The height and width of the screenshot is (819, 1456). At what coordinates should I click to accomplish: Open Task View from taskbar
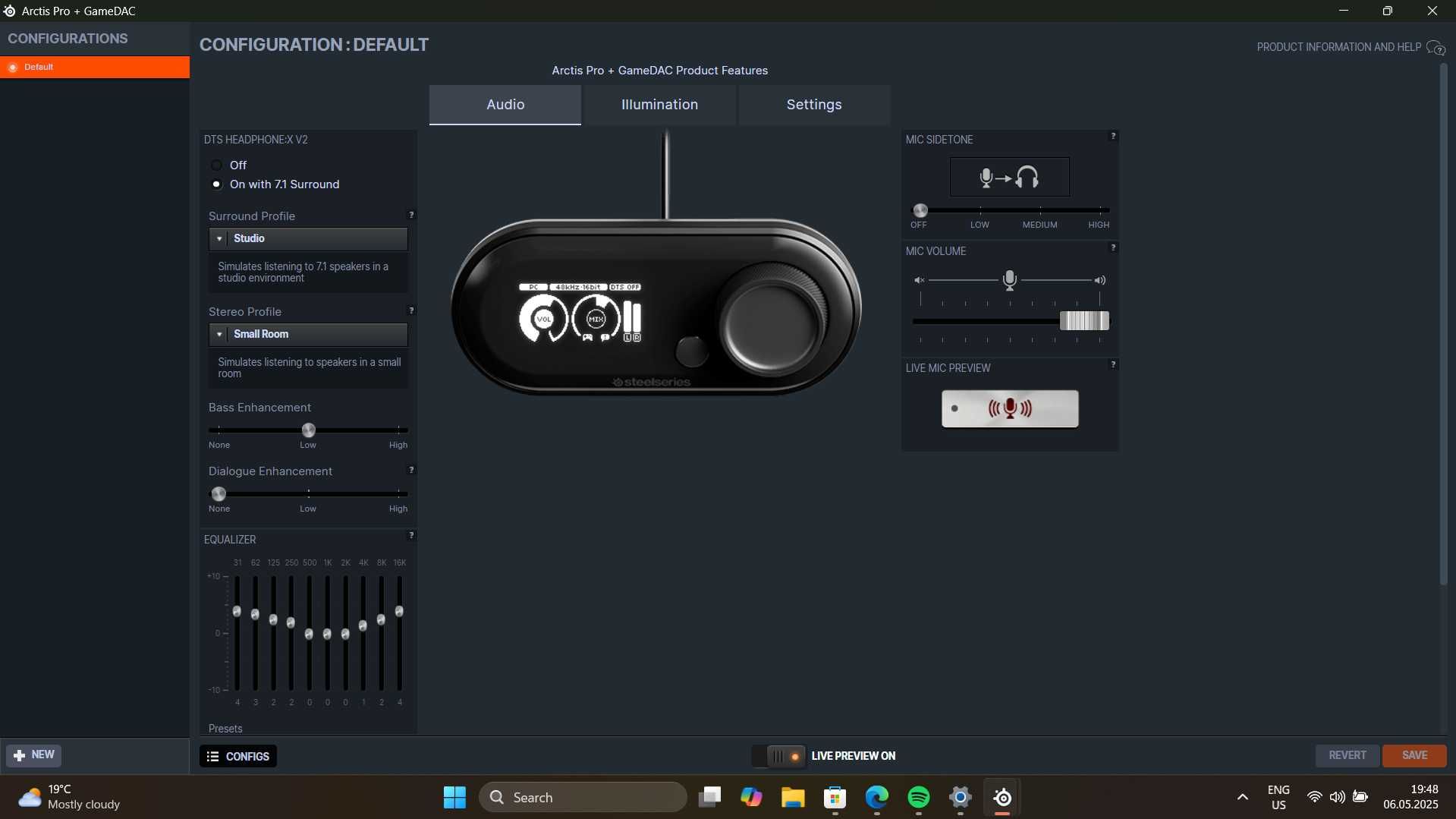pyautogui.click(x=709, y=797)
